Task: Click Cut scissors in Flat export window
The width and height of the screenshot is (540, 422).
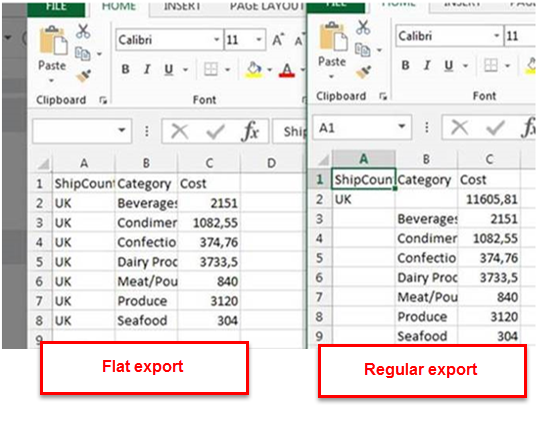Action: (x=83, y=31)
